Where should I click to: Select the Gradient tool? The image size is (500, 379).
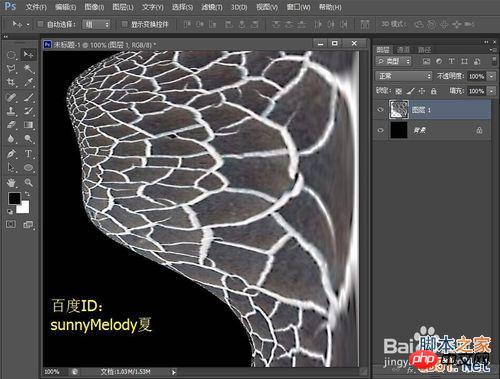[28, 125]
